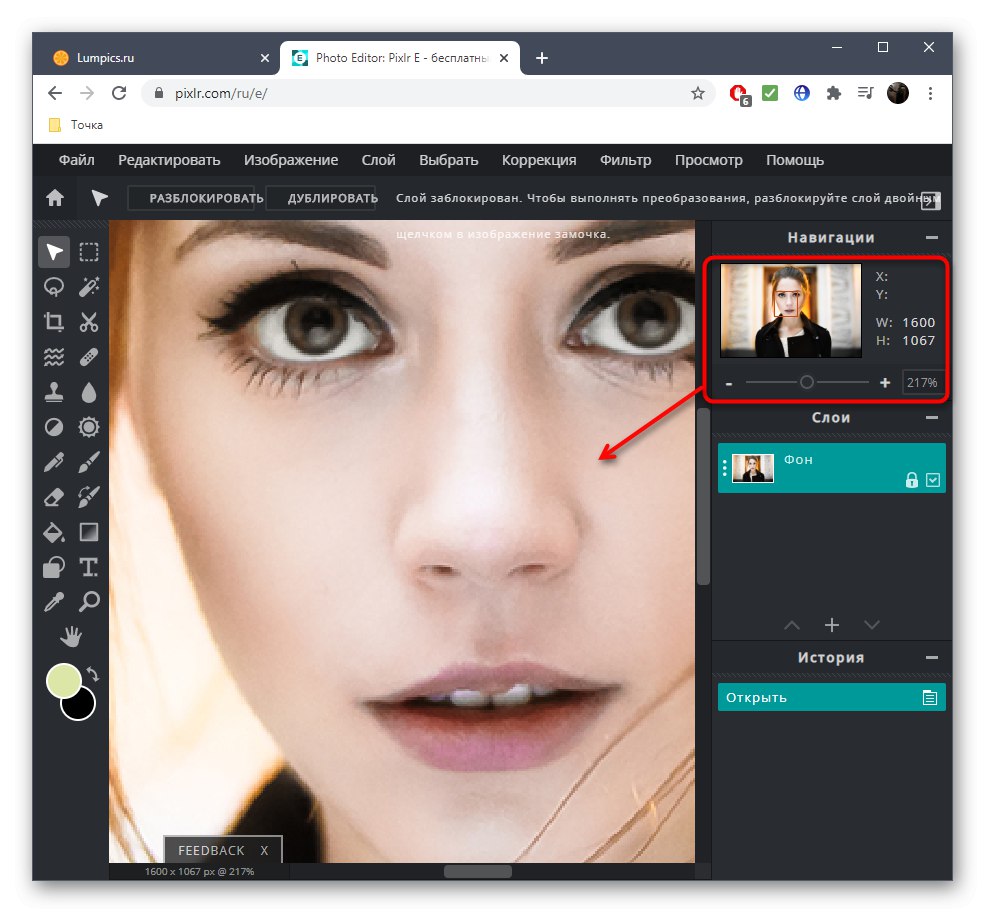985x913 pixels.
Task: Open the Фильтр menu
Action: 626,160
